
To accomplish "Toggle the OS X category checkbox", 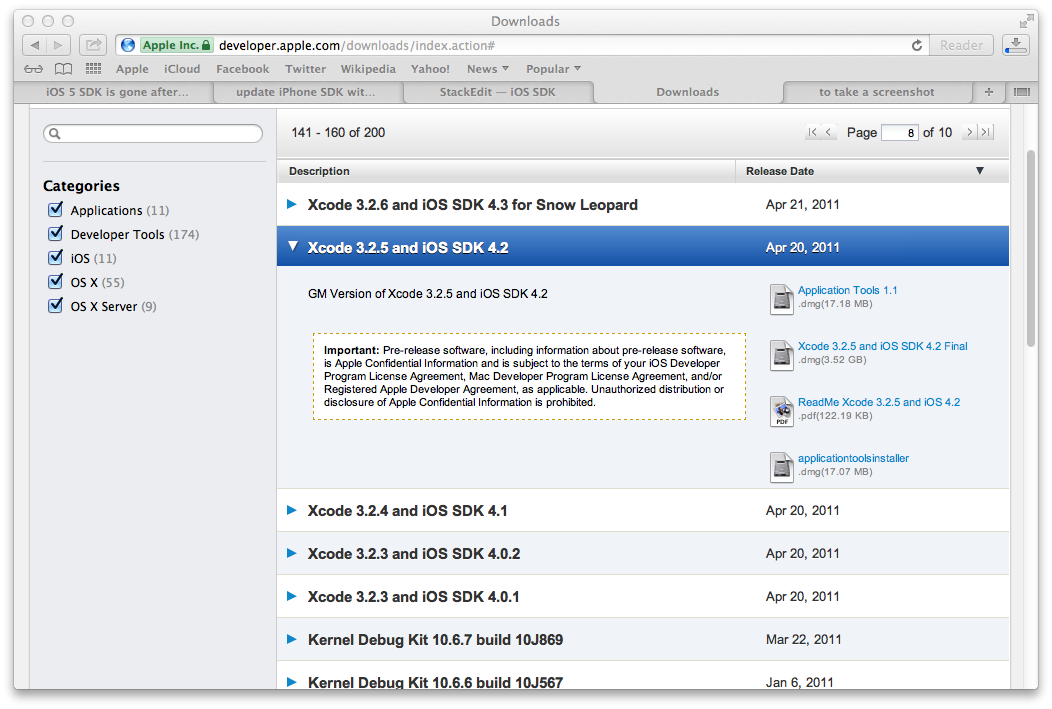I will coord(55,281).
